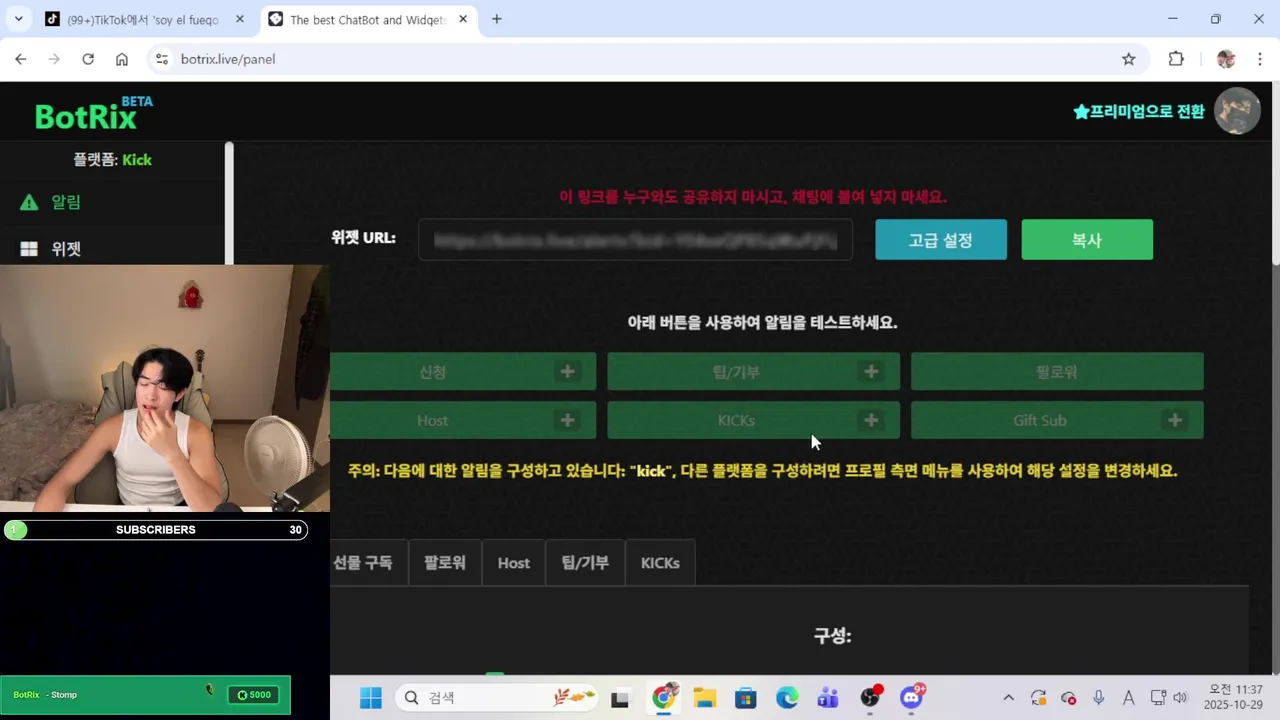Reload the botrix.live page
1280x720 pixels.
(x=88, y=59)
